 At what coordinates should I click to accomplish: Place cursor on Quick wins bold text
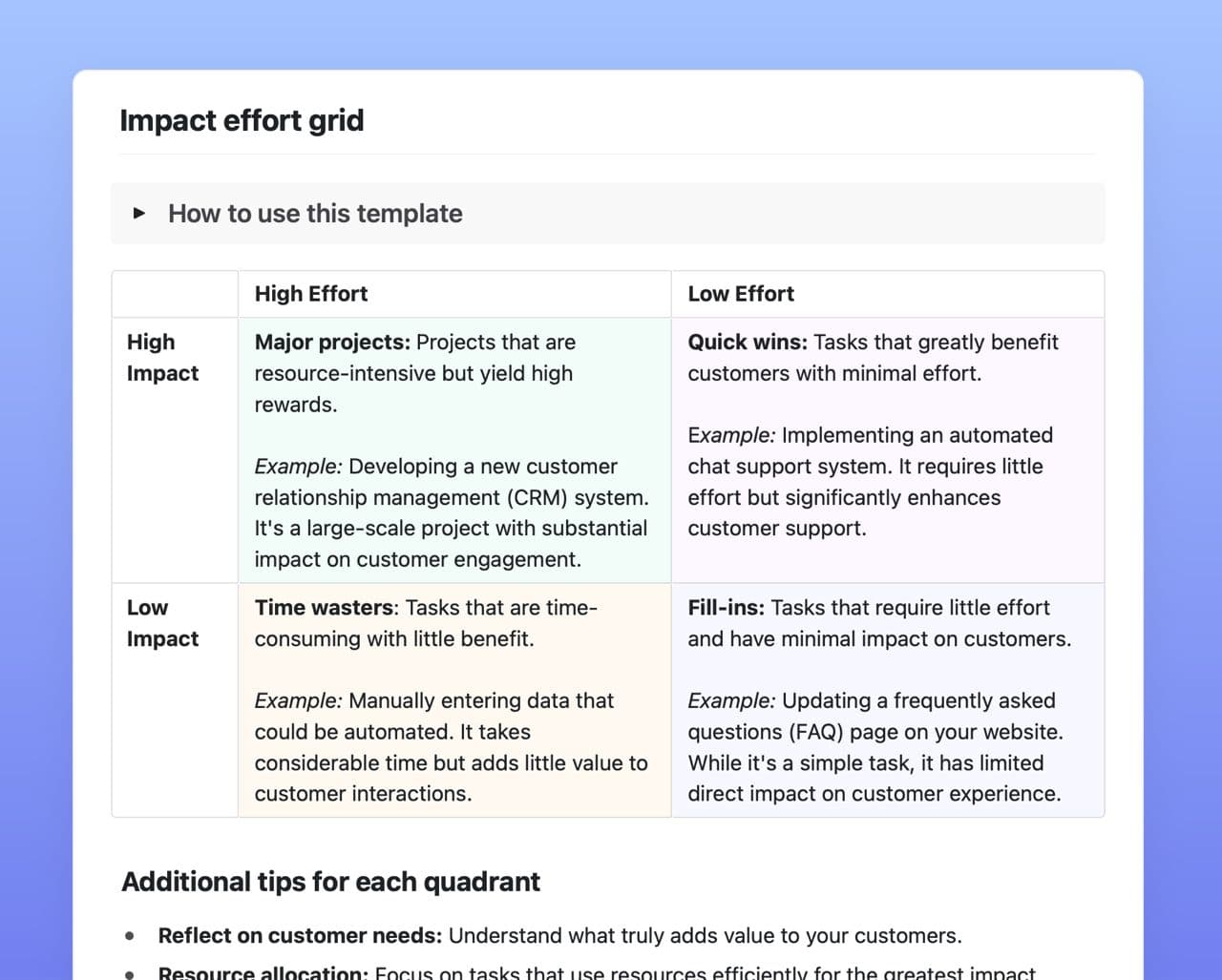[748, 343]
